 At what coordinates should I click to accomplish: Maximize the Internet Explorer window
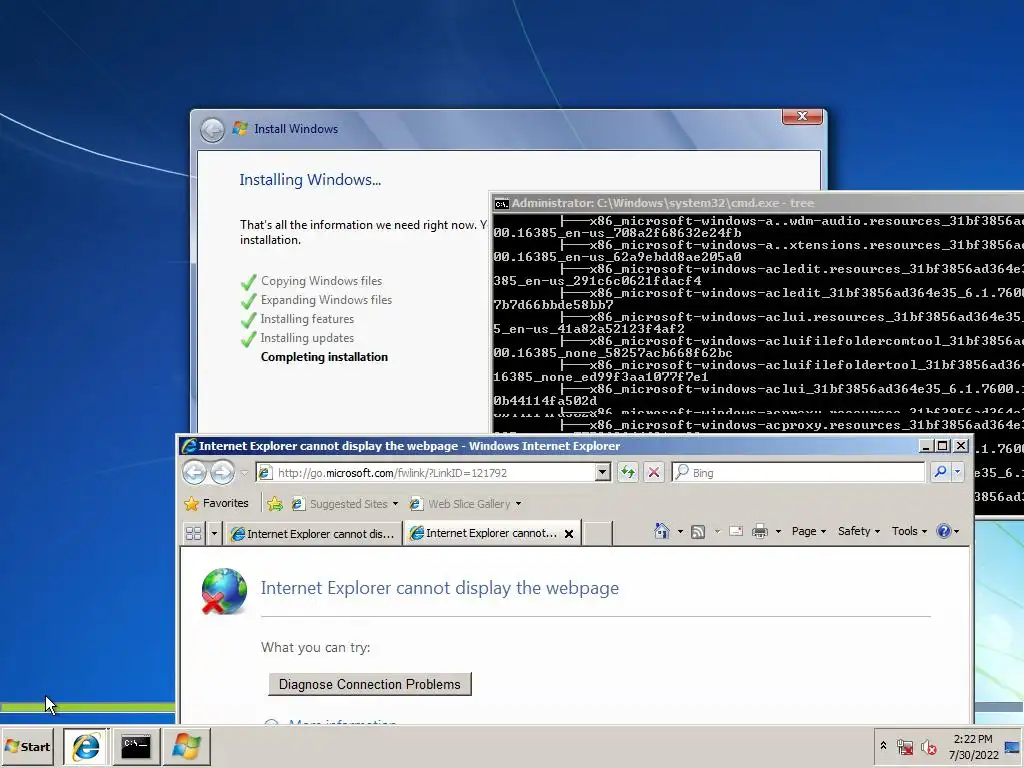pyautogui.click(x=942, y=445)
